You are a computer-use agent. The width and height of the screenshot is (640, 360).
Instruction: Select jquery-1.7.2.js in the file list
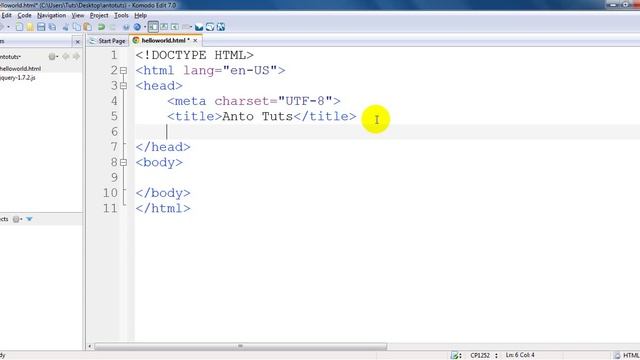point(18,78)
